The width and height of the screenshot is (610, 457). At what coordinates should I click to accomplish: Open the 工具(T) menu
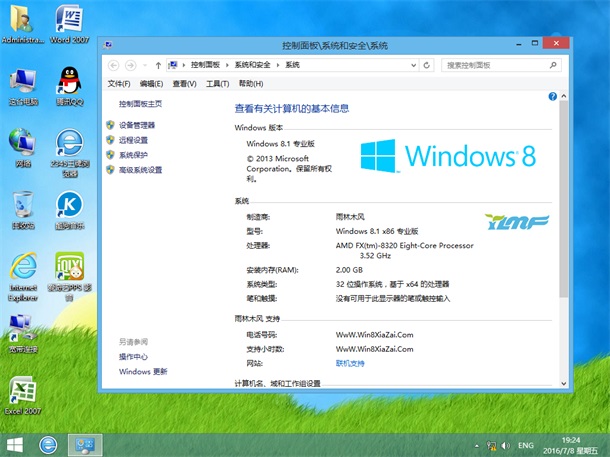pos(217,84)
